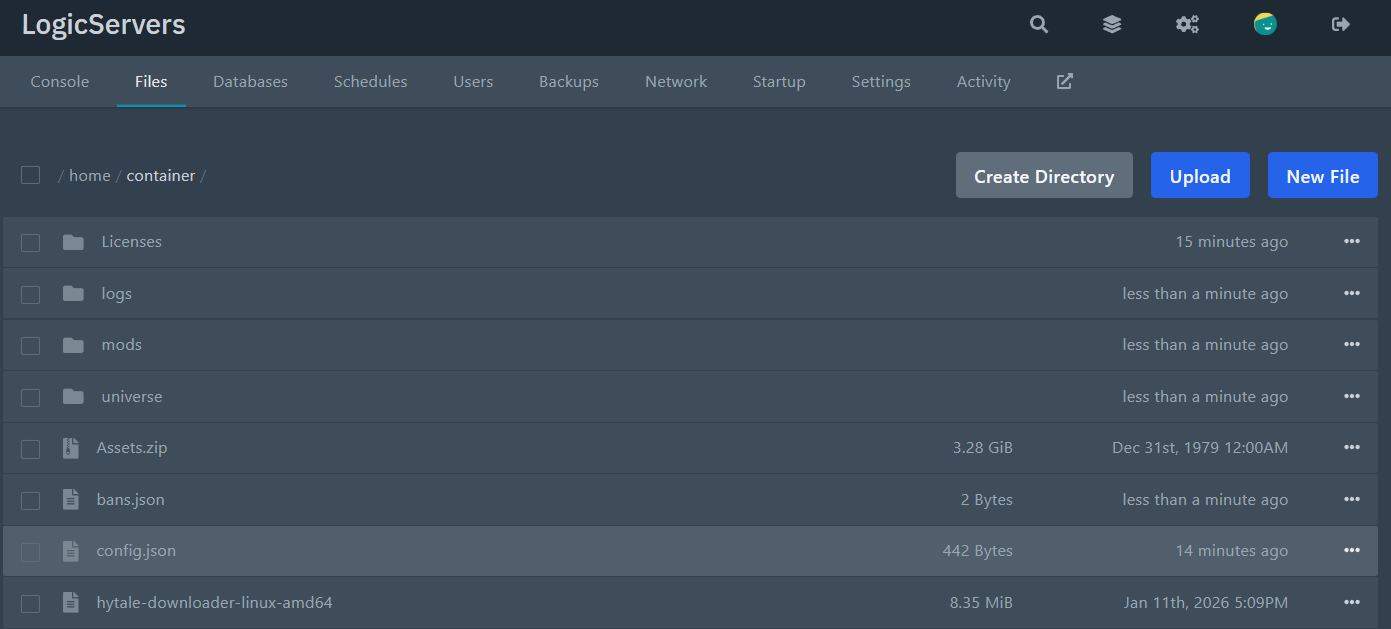Click the user avatar in the header
Viewport: 1391px width, 629px height.
click(x=1265, y=23)
